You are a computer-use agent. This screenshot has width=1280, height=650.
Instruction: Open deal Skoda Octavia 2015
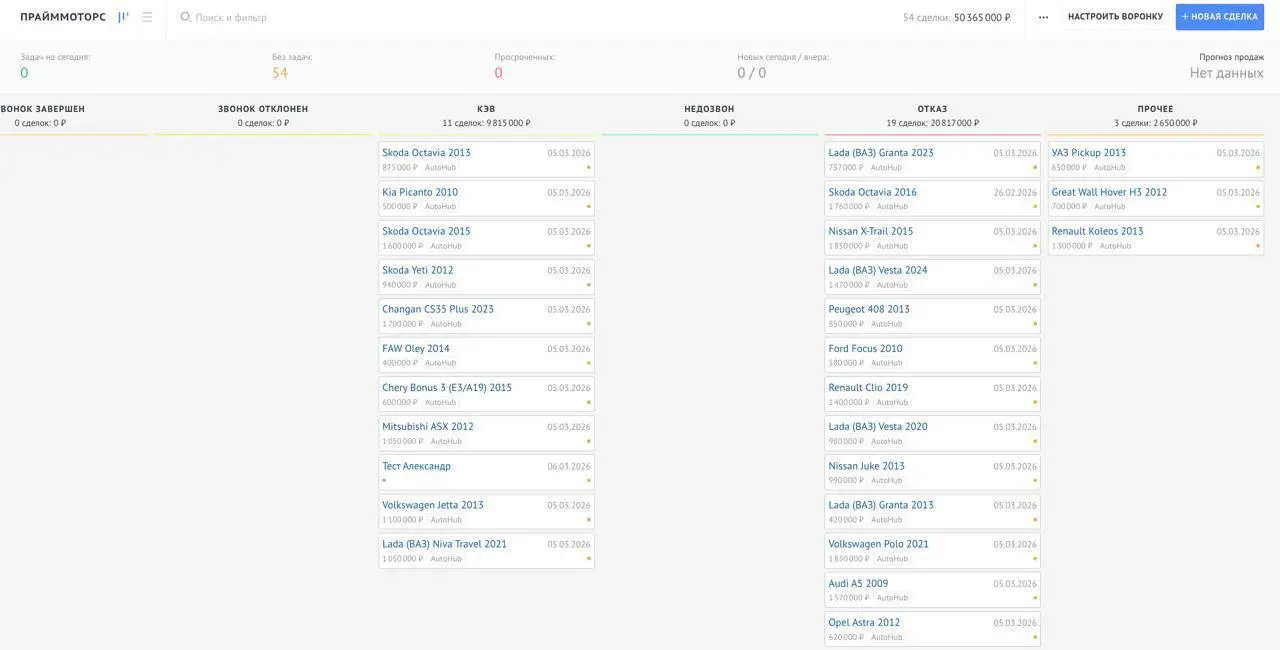click(426, 231)
